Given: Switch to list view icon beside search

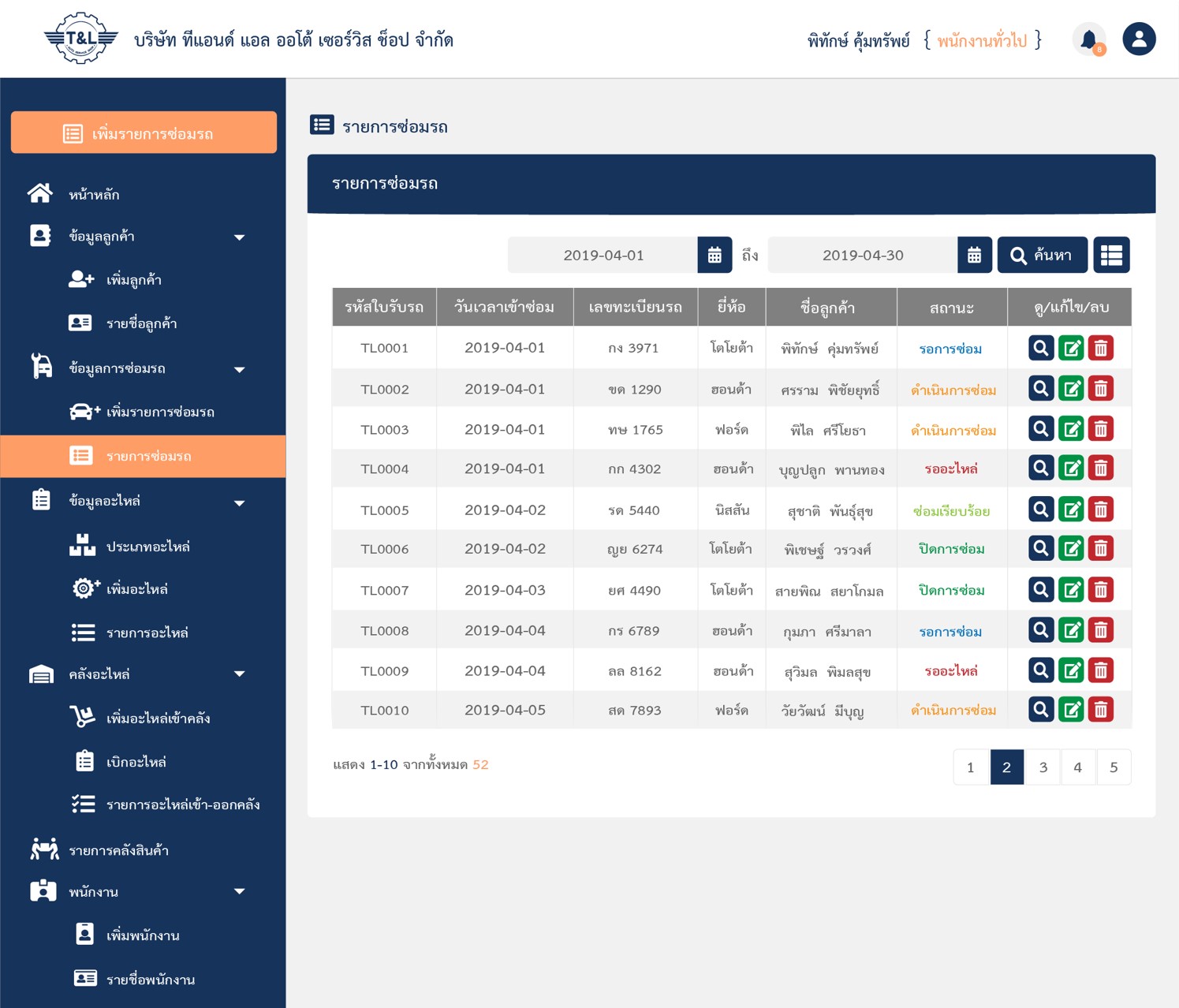Looking at the screenshot, I should (x=1111, y=255).
